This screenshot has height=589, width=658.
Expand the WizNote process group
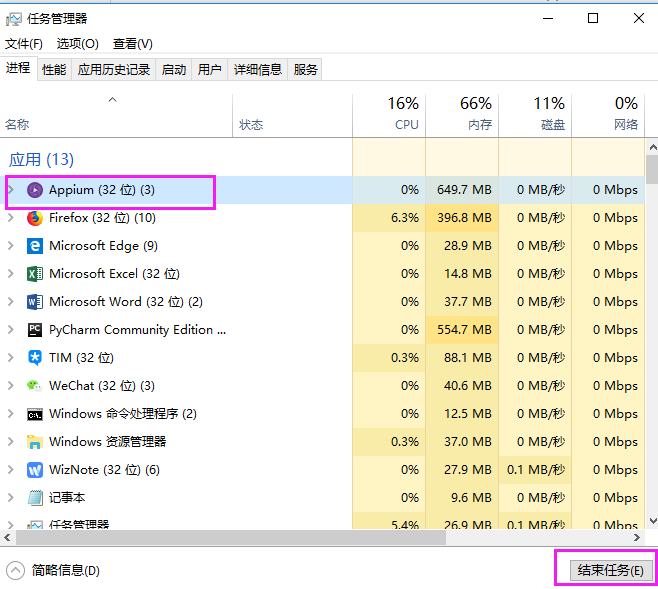tap(11, 469)
